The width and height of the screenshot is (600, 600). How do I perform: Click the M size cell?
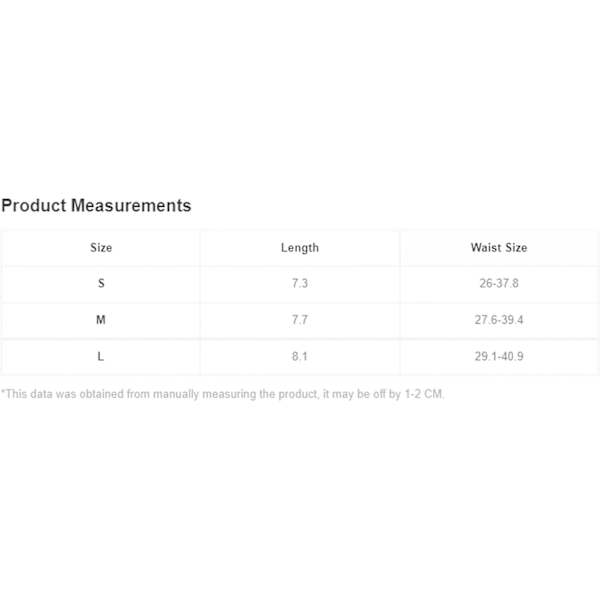click(101, 320)
